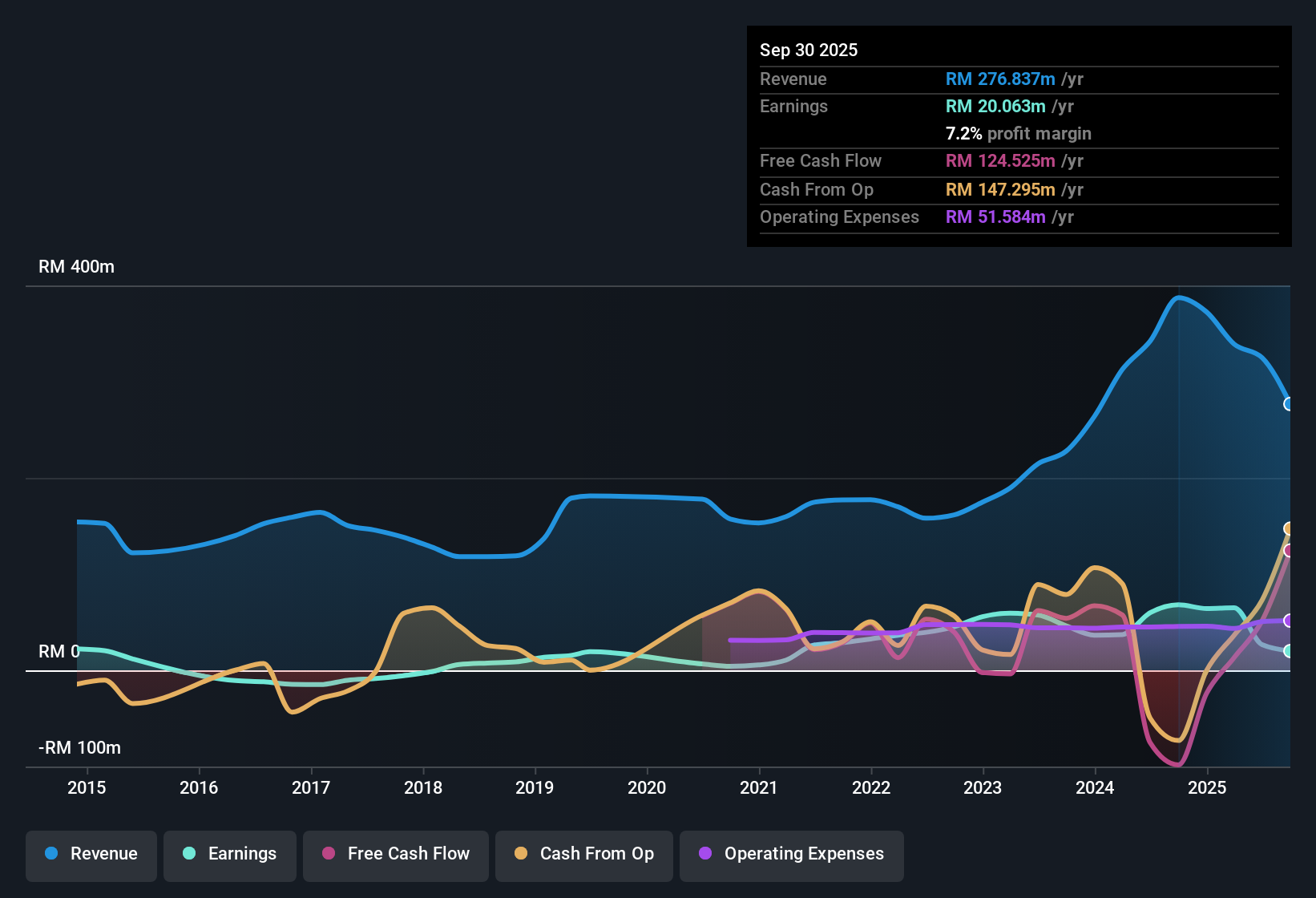Toggle the Operating Expenses series off
This screenshot has width=1316, height=898.
pyautogui.click(x=791, y=854)
